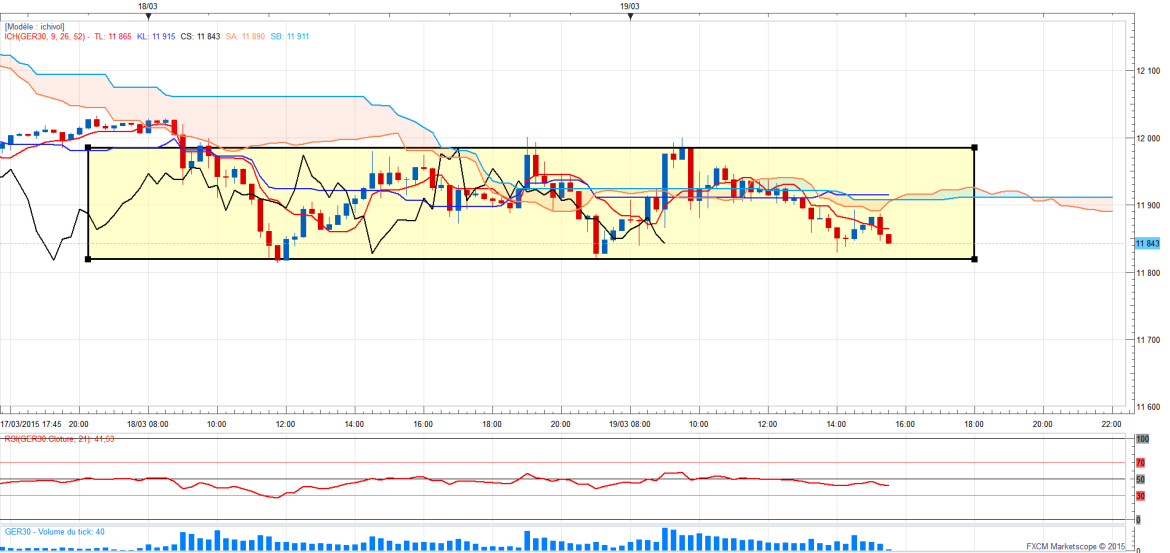Click the 19/03 08:00 time axis label
The image size is (1170, 553).
(629, 423)
